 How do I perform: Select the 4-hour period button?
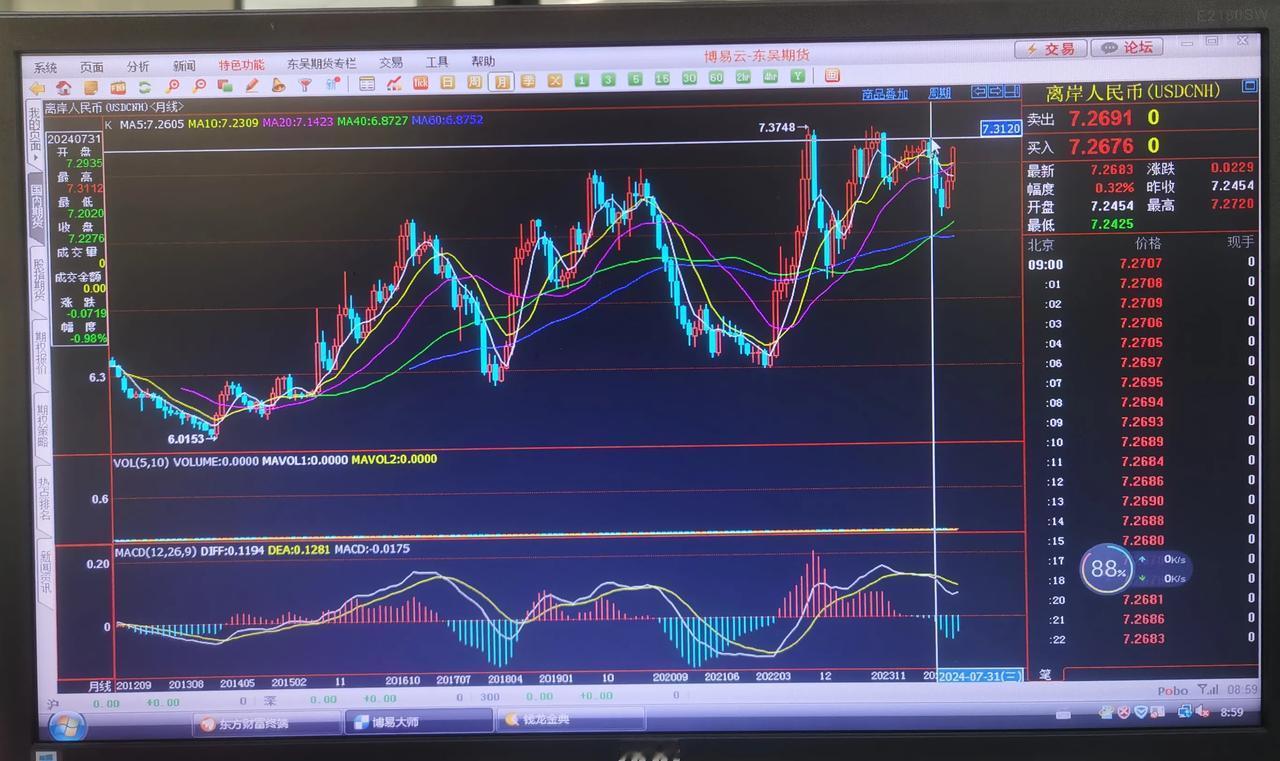point(770,77)
